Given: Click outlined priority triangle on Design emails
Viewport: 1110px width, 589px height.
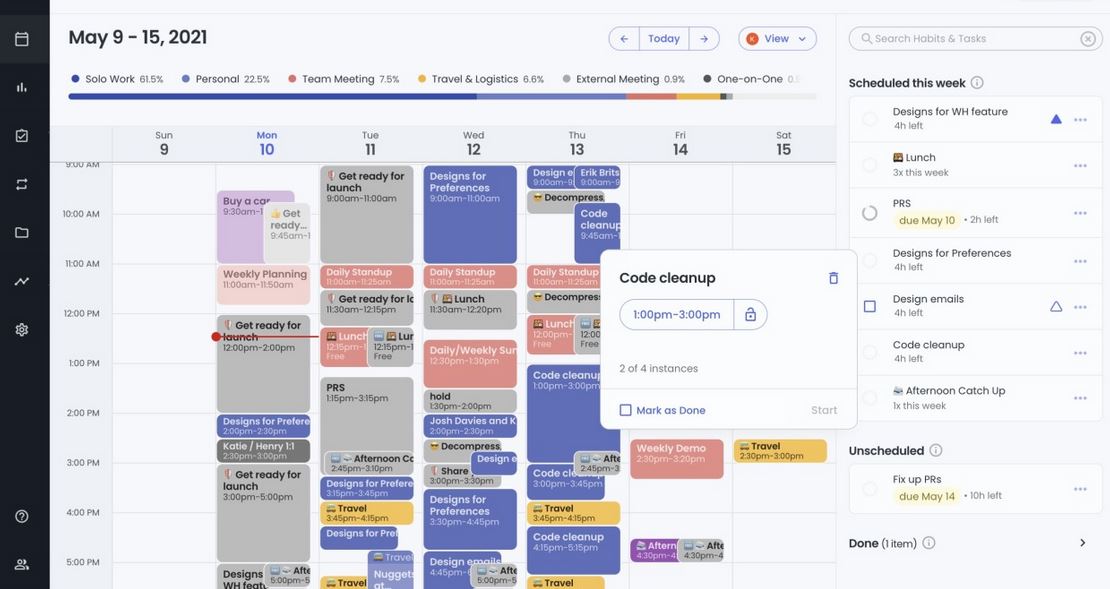Looking at the screenshot, I should pyautogui.click(x=1056, y=307).
